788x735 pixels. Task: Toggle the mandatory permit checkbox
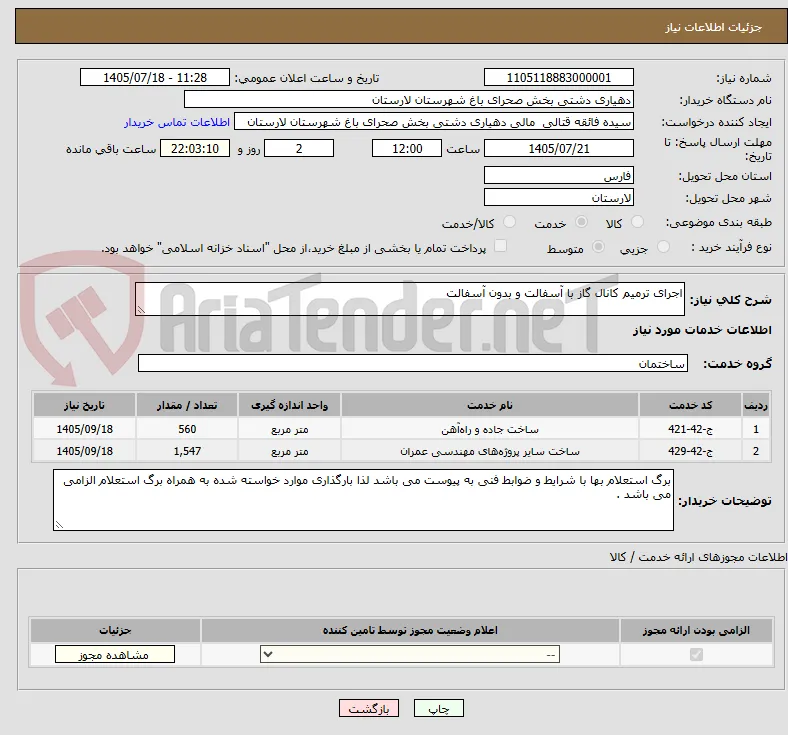click(x=696, y=654)
